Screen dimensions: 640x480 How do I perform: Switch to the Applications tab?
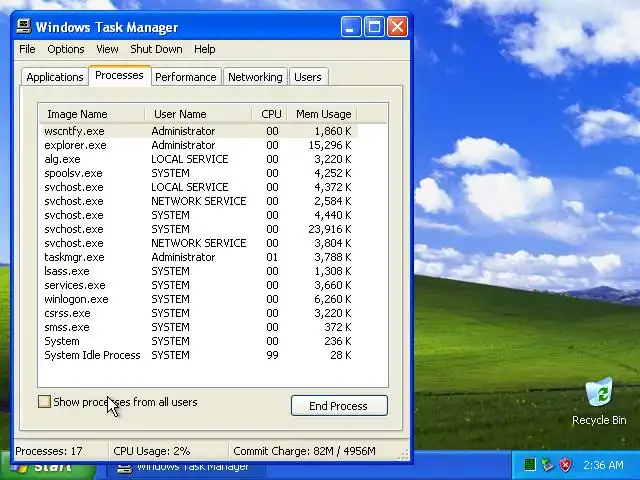point(55,77)
